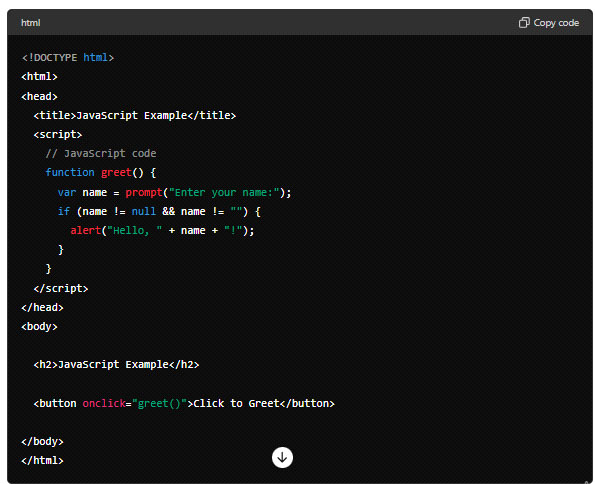This screenshot has height=484, width=595.
Task: Click the html language label in header
Action: point(30,23)
